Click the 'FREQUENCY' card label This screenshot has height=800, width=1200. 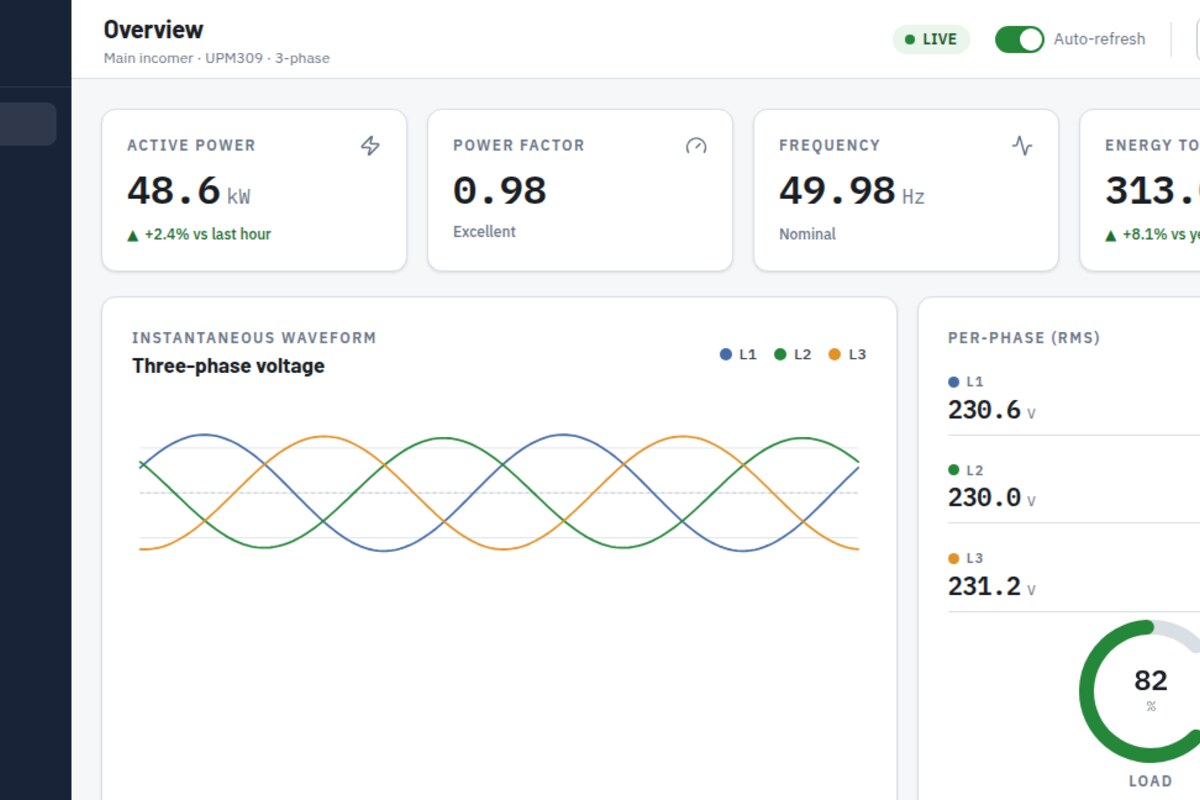pyautogui.click(x=829, y=146)
